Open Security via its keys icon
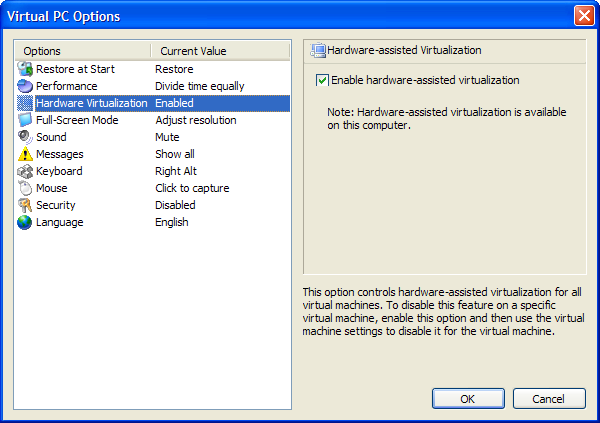Image resolution: width=600 pixels, height=423 pixels. (x=25, y=205)
